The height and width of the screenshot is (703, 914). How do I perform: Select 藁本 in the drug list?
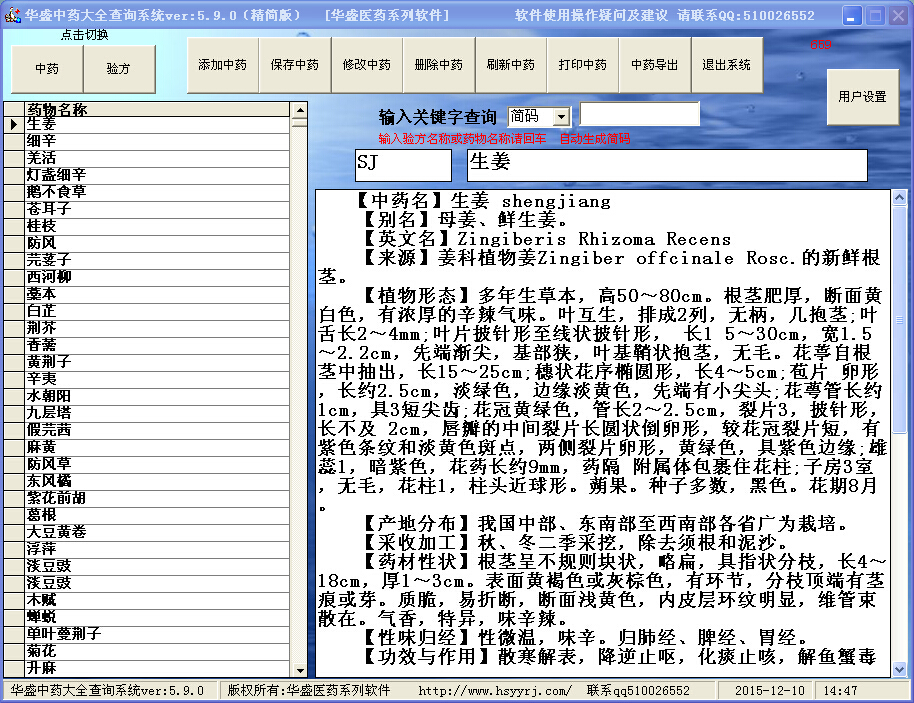(157, 294)
